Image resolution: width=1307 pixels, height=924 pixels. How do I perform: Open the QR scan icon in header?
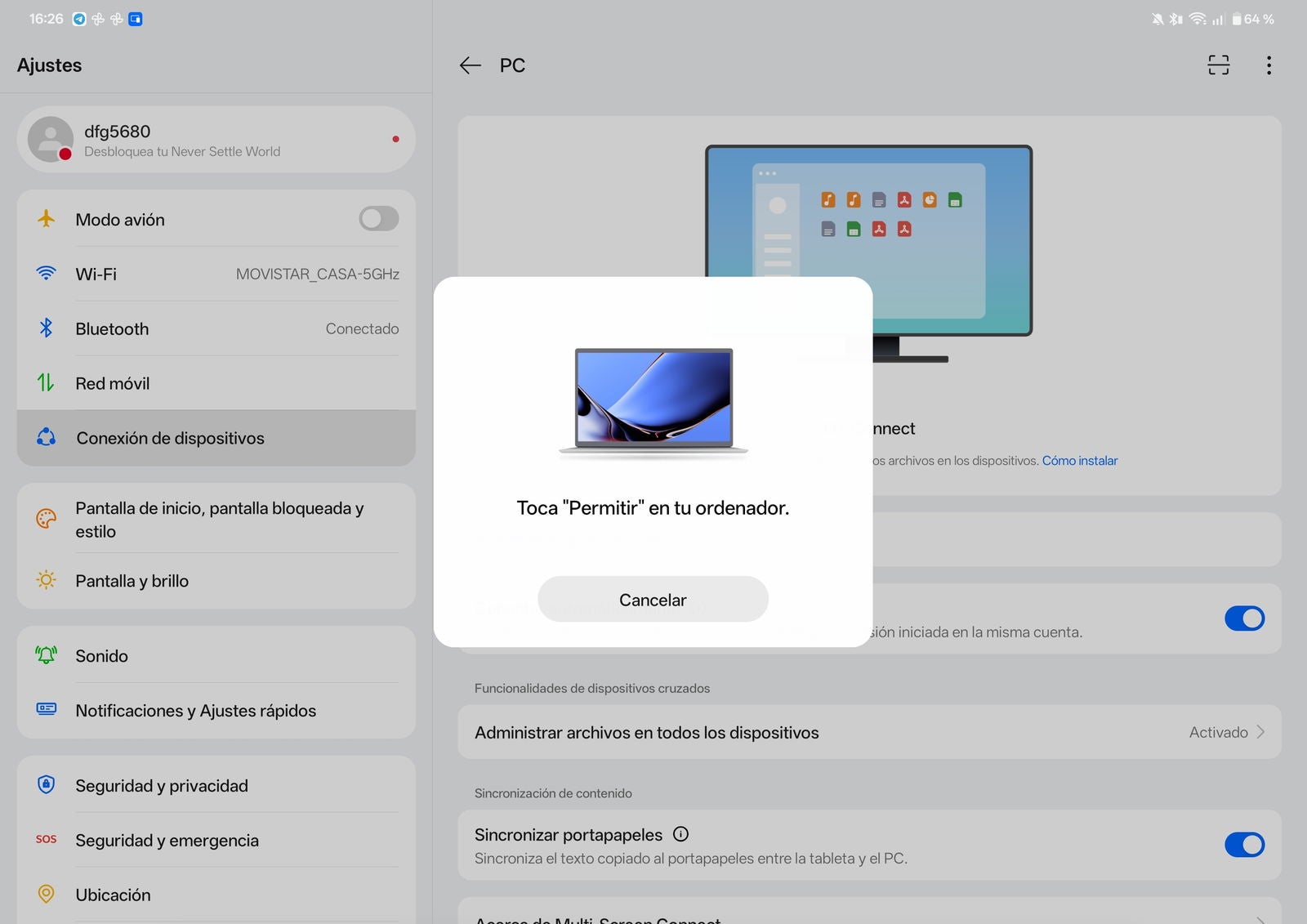click(x=1218, y=65)
